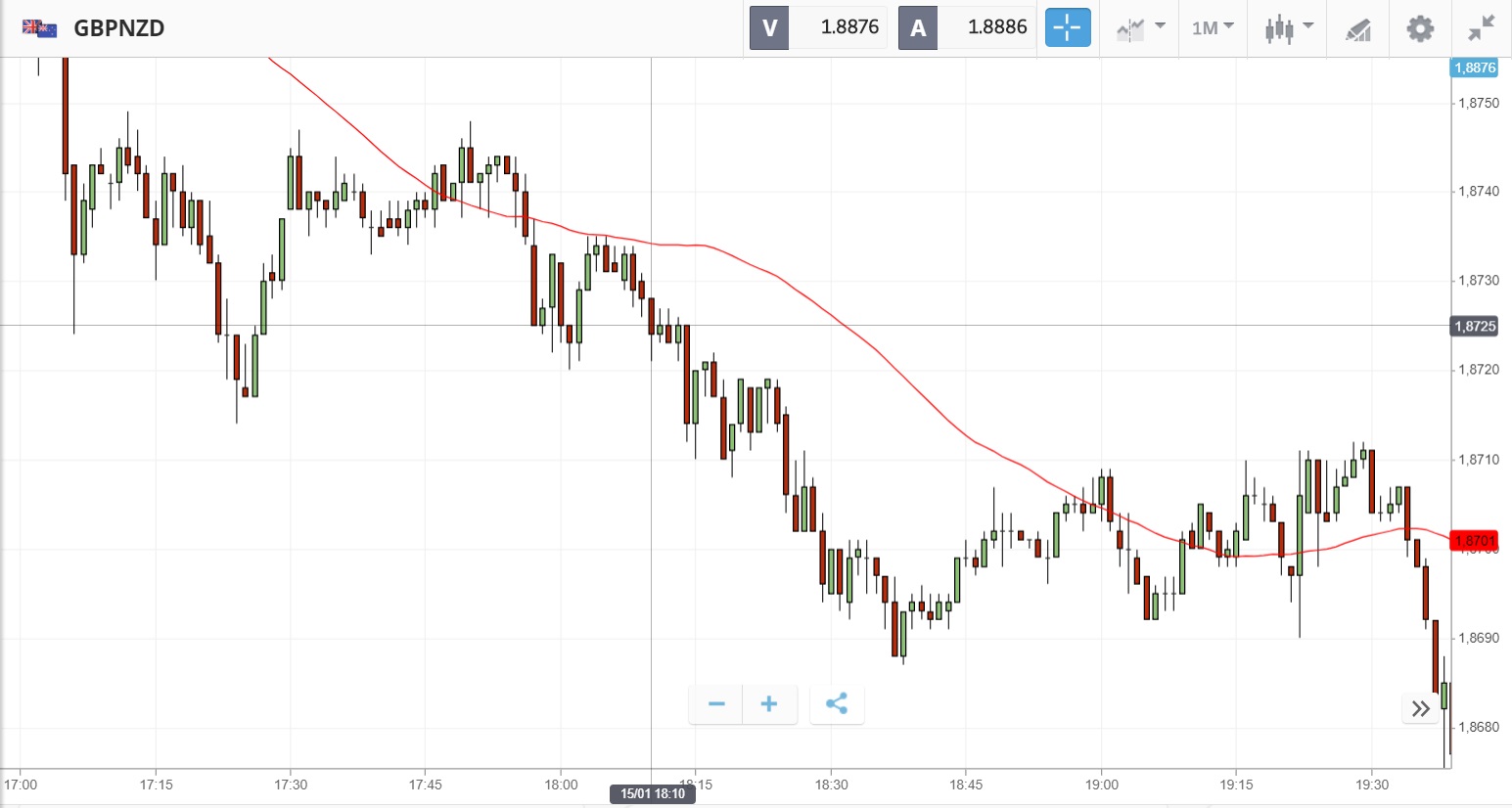Click the 15/01 18:10 crosshair time label
This screenshot has height=808, width=1512.
[653, 793]
